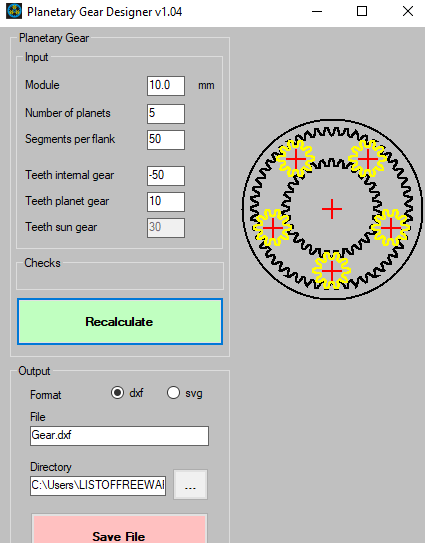
Task: Click the File name field Gear.dxf
Action: point(119,436)
